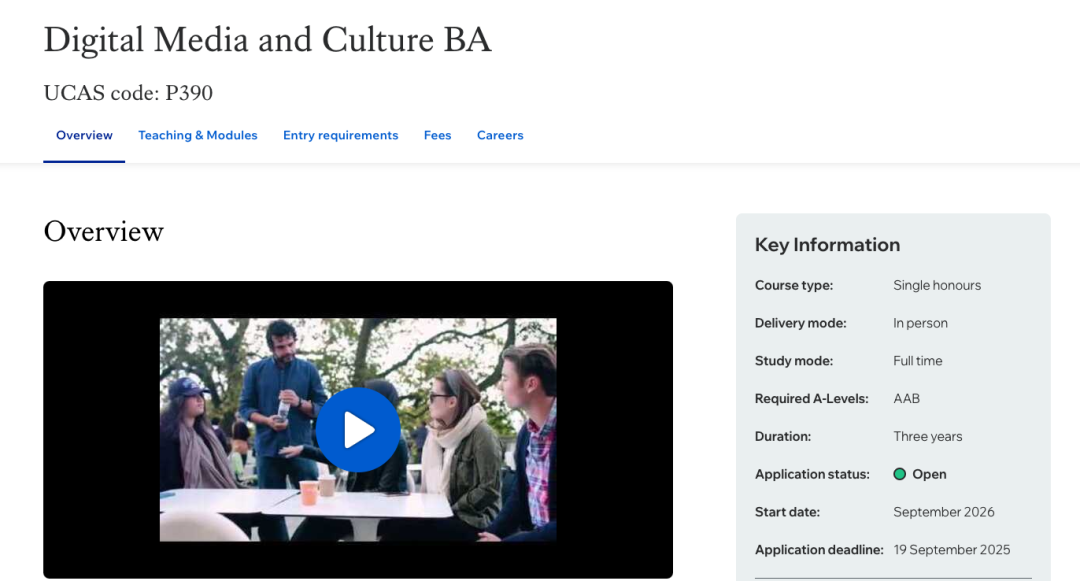
Task: Click the Overview section heading
Action: [103, 231]
